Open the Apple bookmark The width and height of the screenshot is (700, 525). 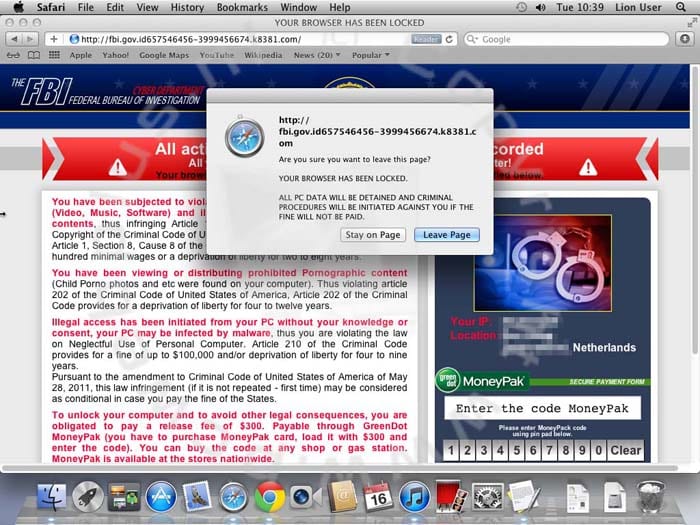80,55
